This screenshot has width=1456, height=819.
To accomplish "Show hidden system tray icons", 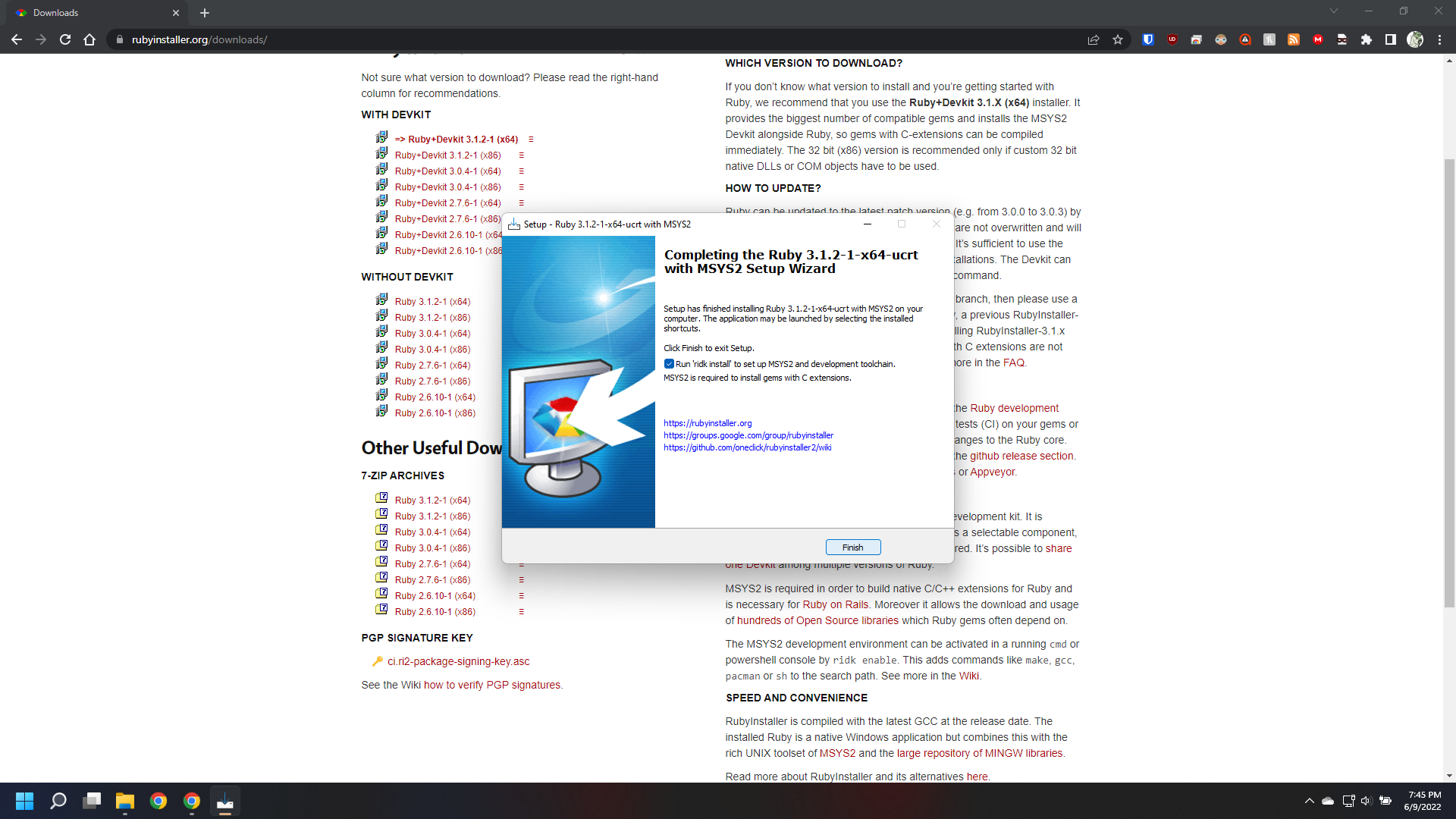I will (x=1310, y=801).
